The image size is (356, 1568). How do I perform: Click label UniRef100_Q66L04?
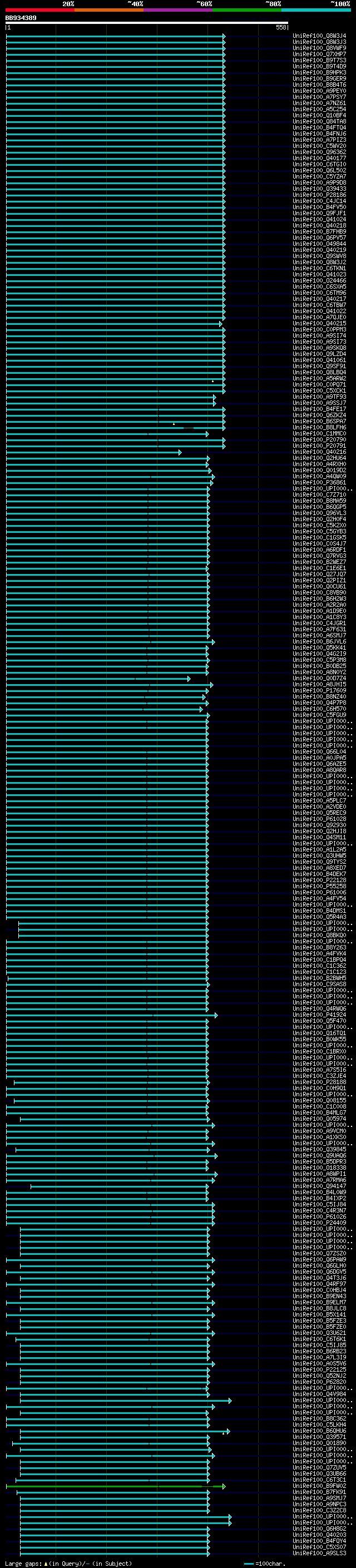click(x=319, y=752)
